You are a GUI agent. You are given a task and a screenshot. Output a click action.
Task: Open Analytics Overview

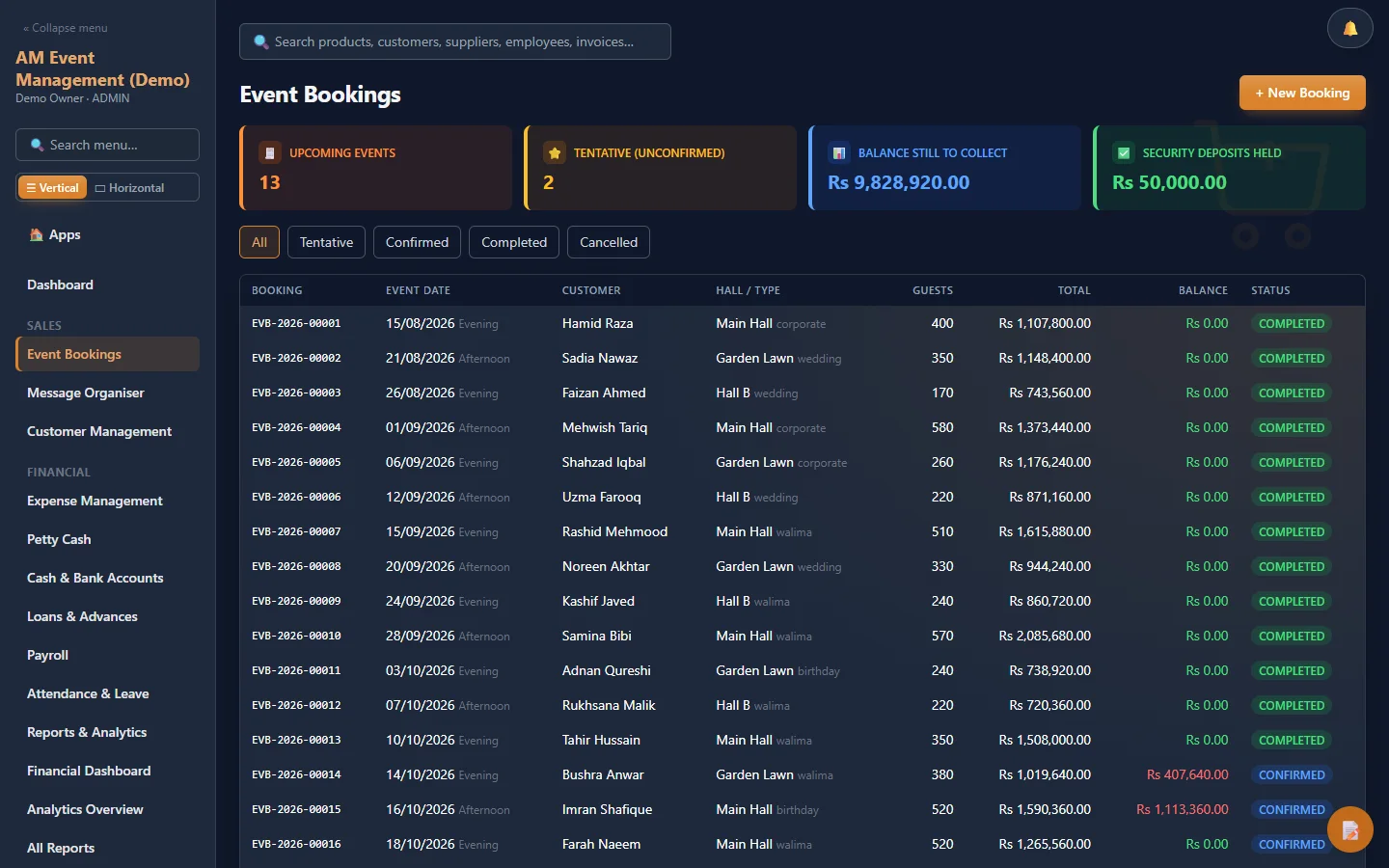107,809
